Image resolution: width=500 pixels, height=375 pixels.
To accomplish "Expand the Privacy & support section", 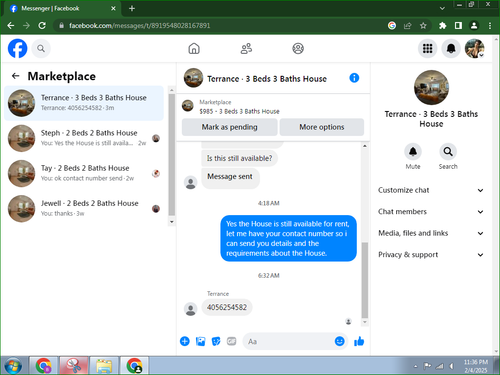I will click(431, 255).
